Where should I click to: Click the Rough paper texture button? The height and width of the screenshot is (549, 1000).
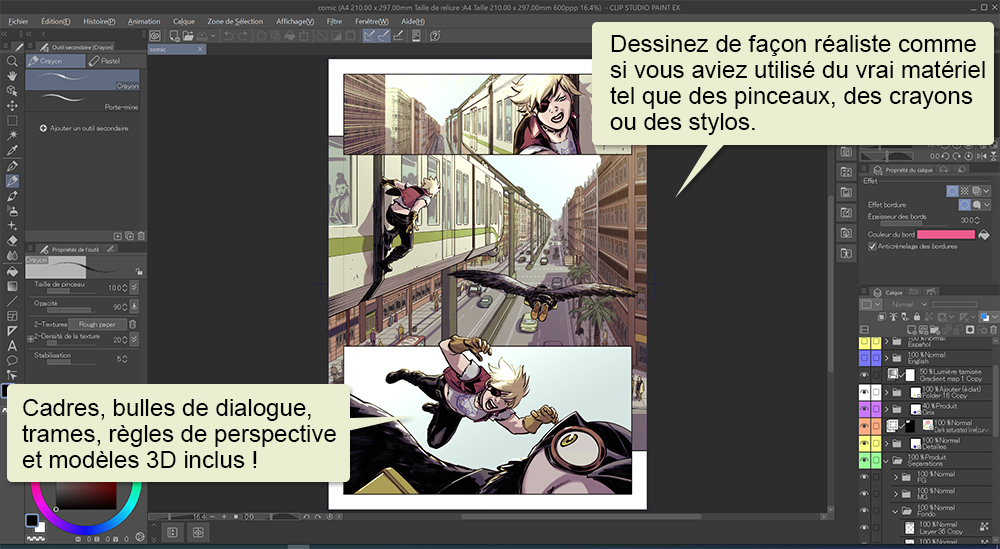(97, 324)
